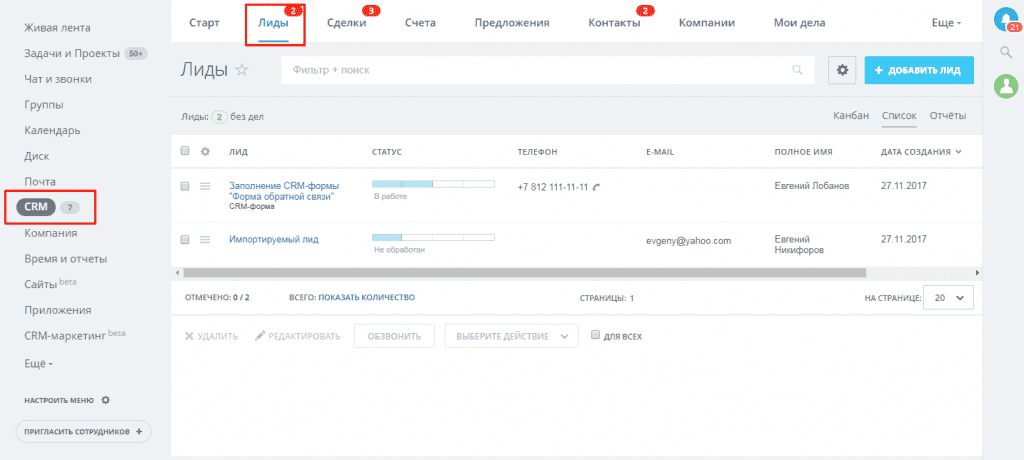Open the right sidebar search icon
Screen dimensions: 1024x460
coord(1005,53)
